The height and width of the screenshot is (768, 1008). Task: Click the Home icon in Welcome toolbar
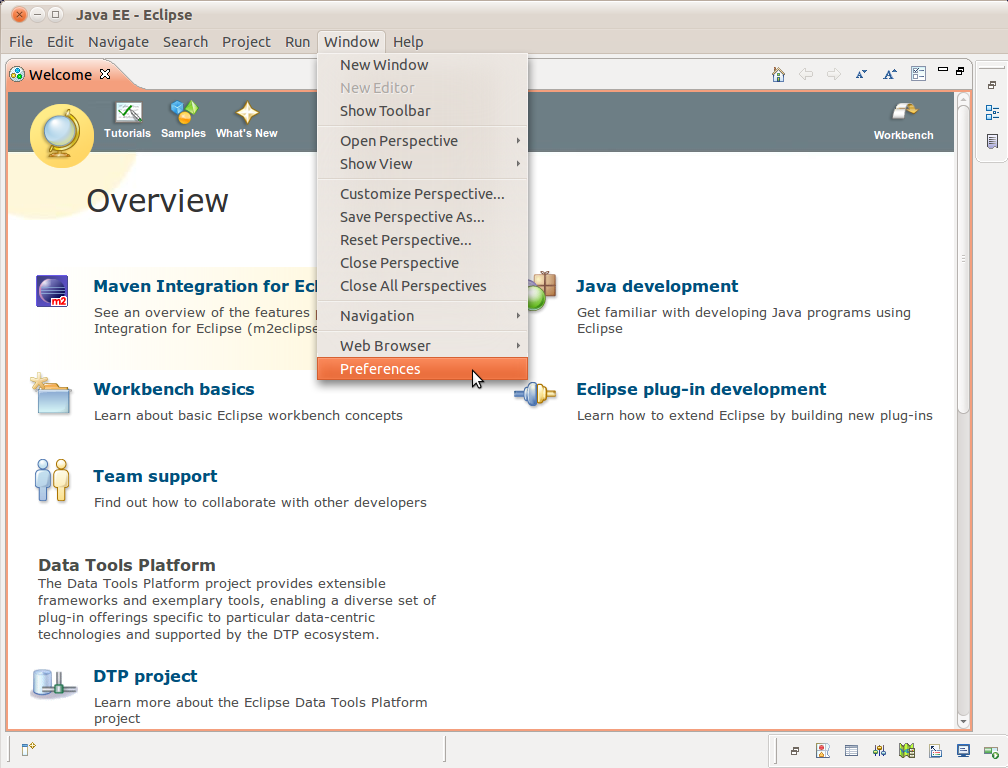(x=778, y=74)
